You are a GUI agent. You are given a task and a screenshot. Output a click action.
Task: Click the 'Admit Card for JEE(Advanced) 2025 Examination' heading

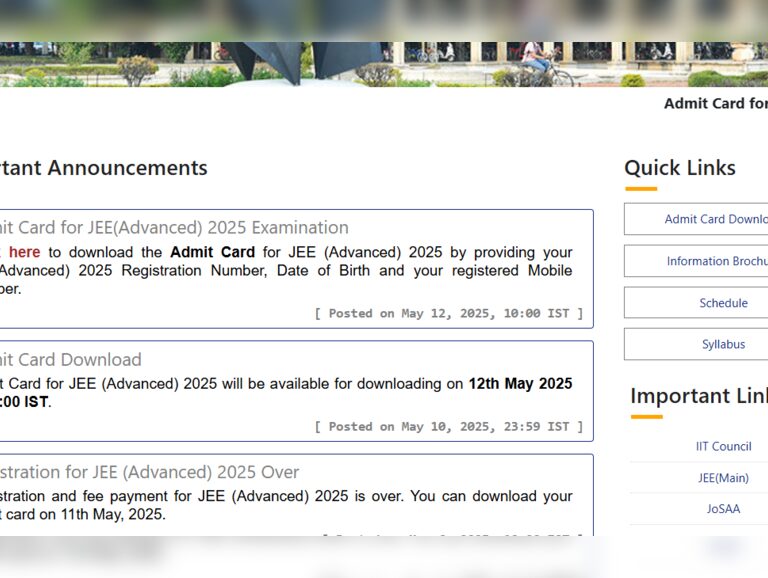tap(174, 228)
